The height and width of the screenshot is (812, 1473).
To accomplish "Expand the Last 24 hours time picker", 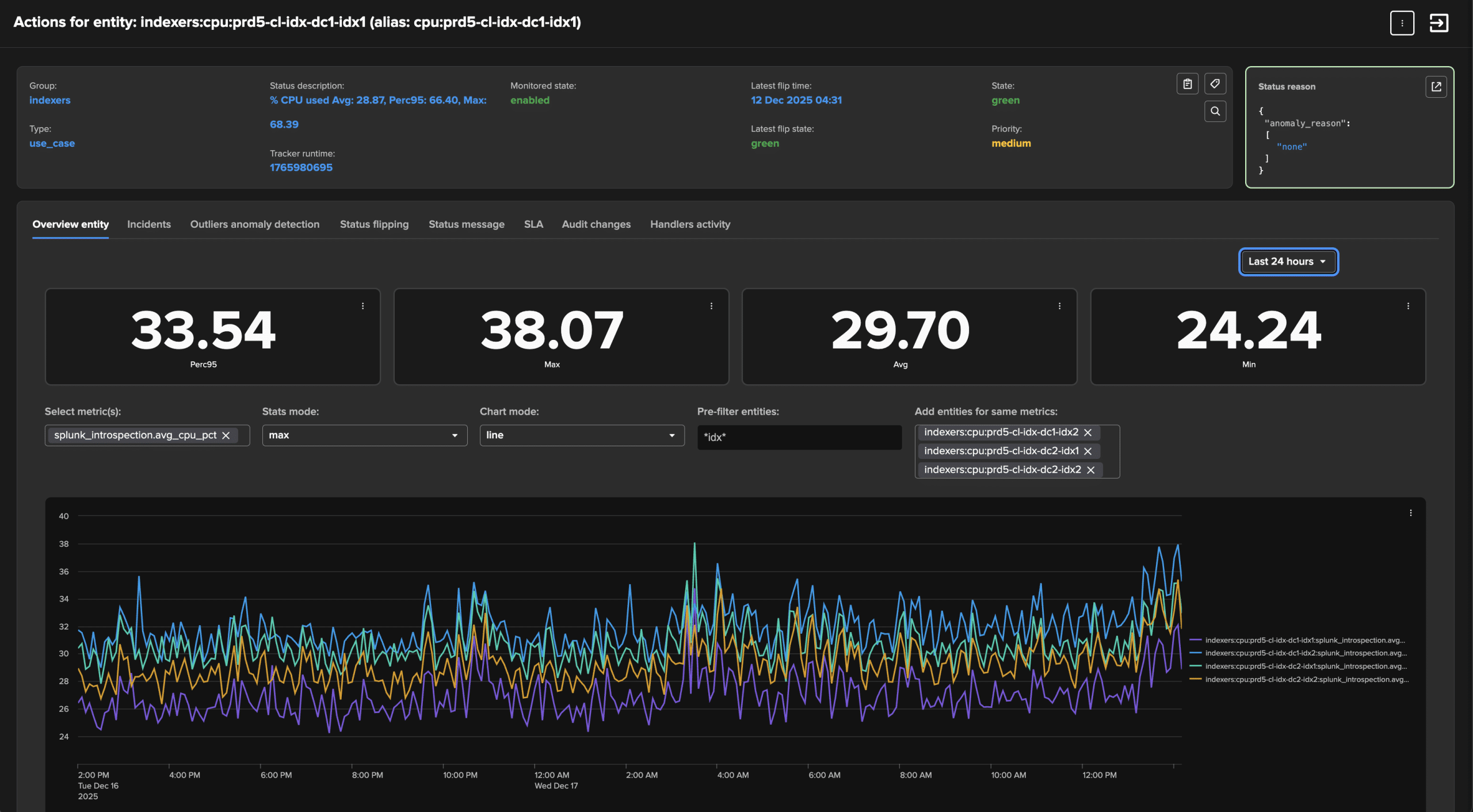I will (x=1288, y=262).
